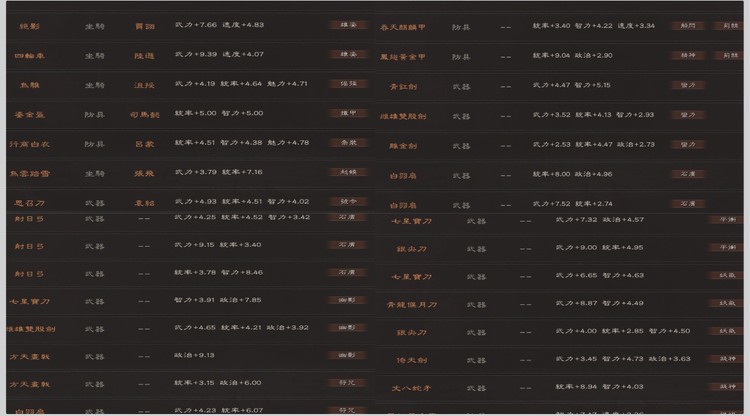This screenshot has width=750, height=416.
Task: Select the 思召刀 weapon name
Action: (30, 203)
